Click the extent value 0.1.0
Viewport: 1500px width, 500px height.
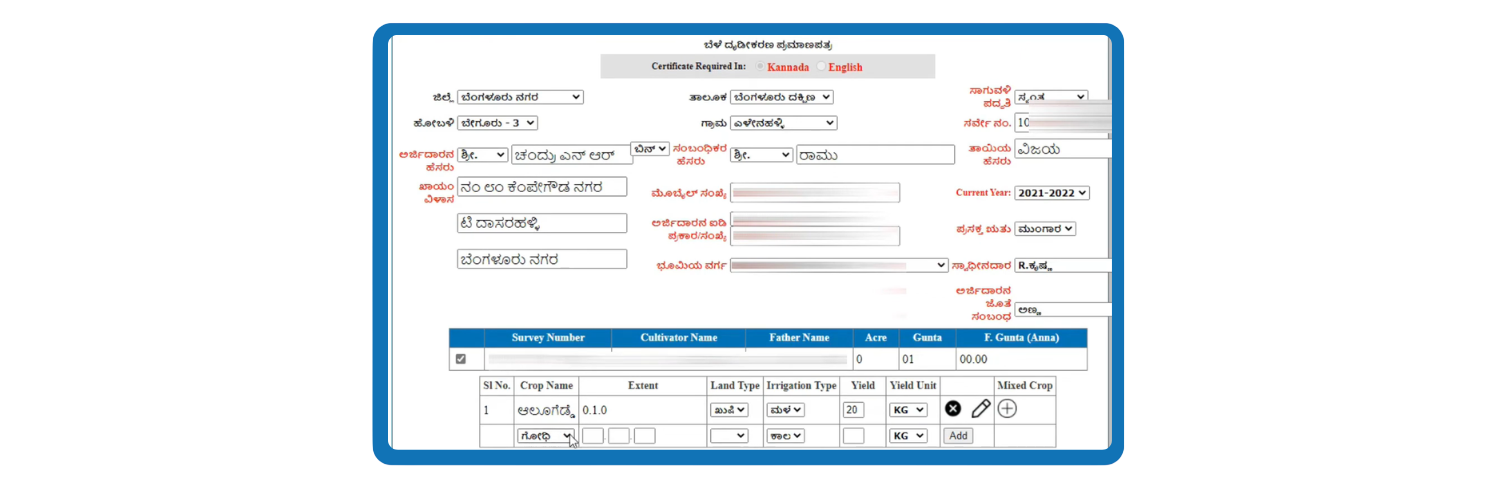pos(595,410)
